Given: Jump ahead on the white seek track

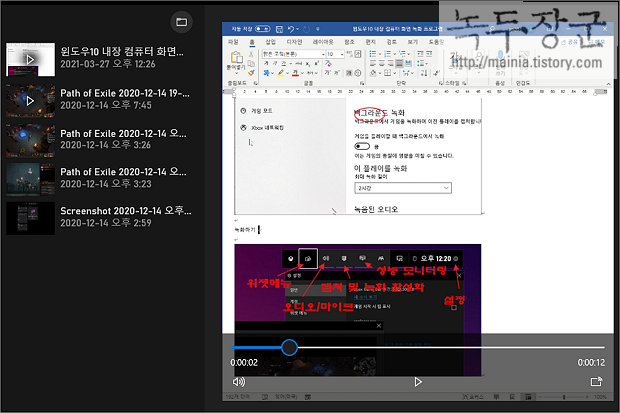Looking at the screenshot, I should [451, 347].
